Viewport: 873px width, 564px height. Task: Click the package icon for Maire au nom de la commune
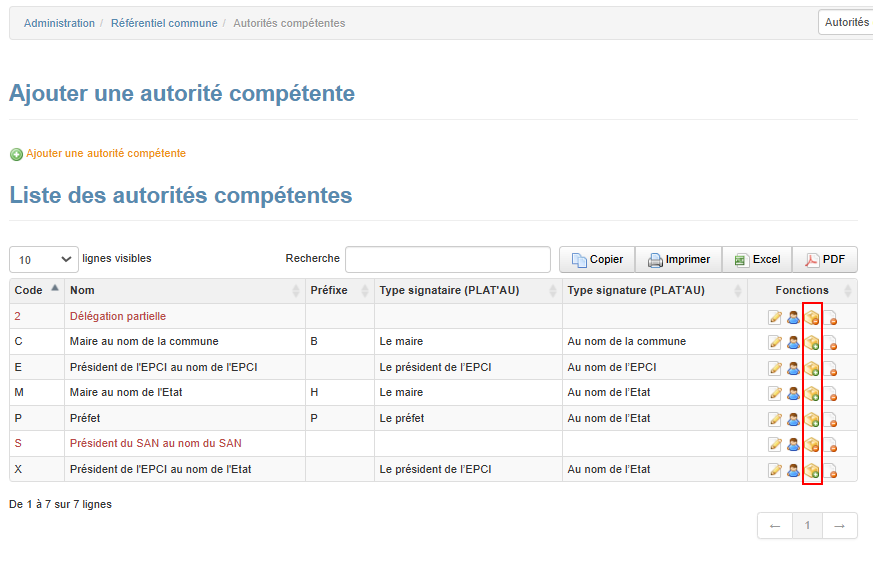point(812,342)
